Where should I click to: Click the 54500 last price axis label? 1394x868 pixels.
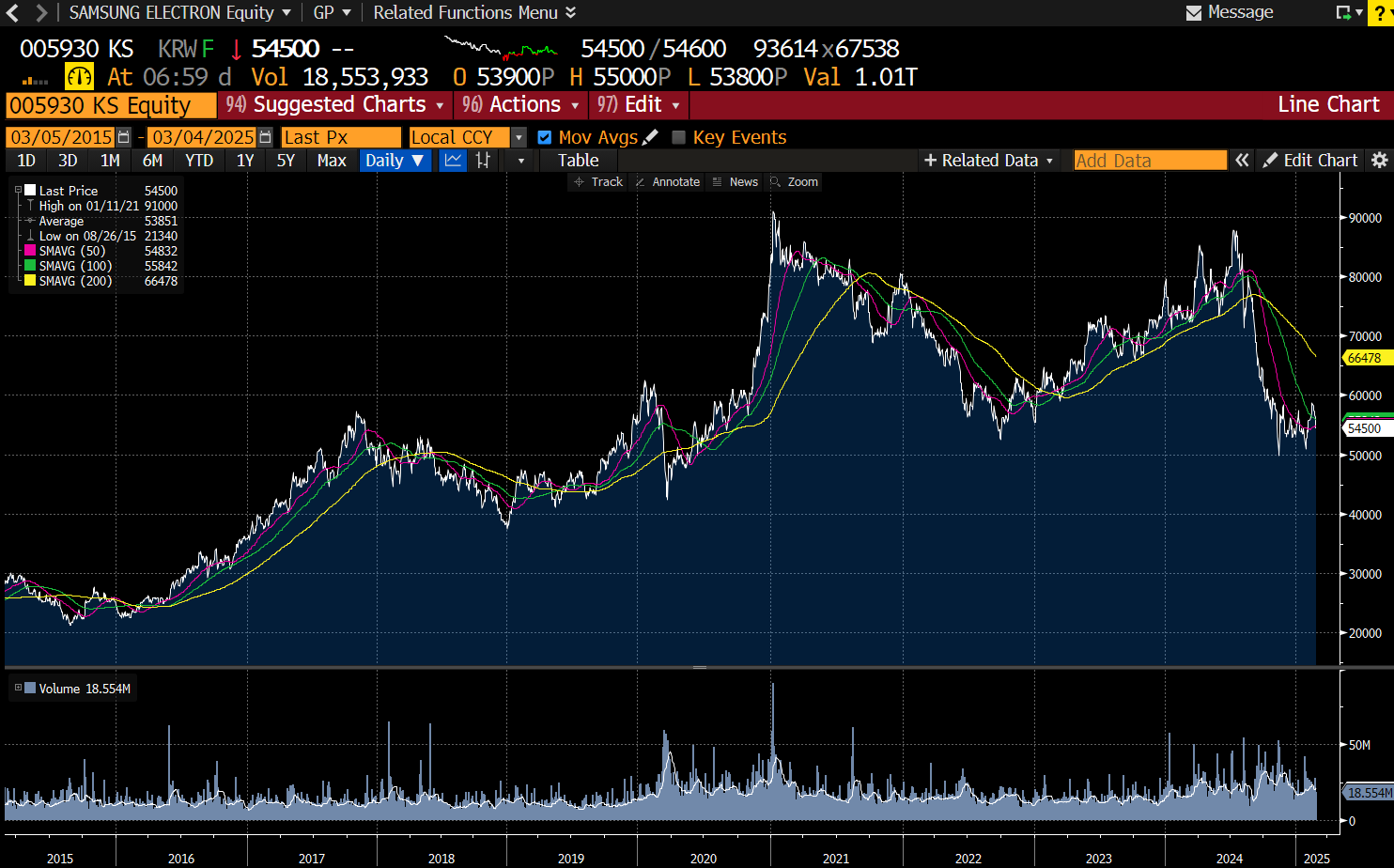(x=1367, y=428)
